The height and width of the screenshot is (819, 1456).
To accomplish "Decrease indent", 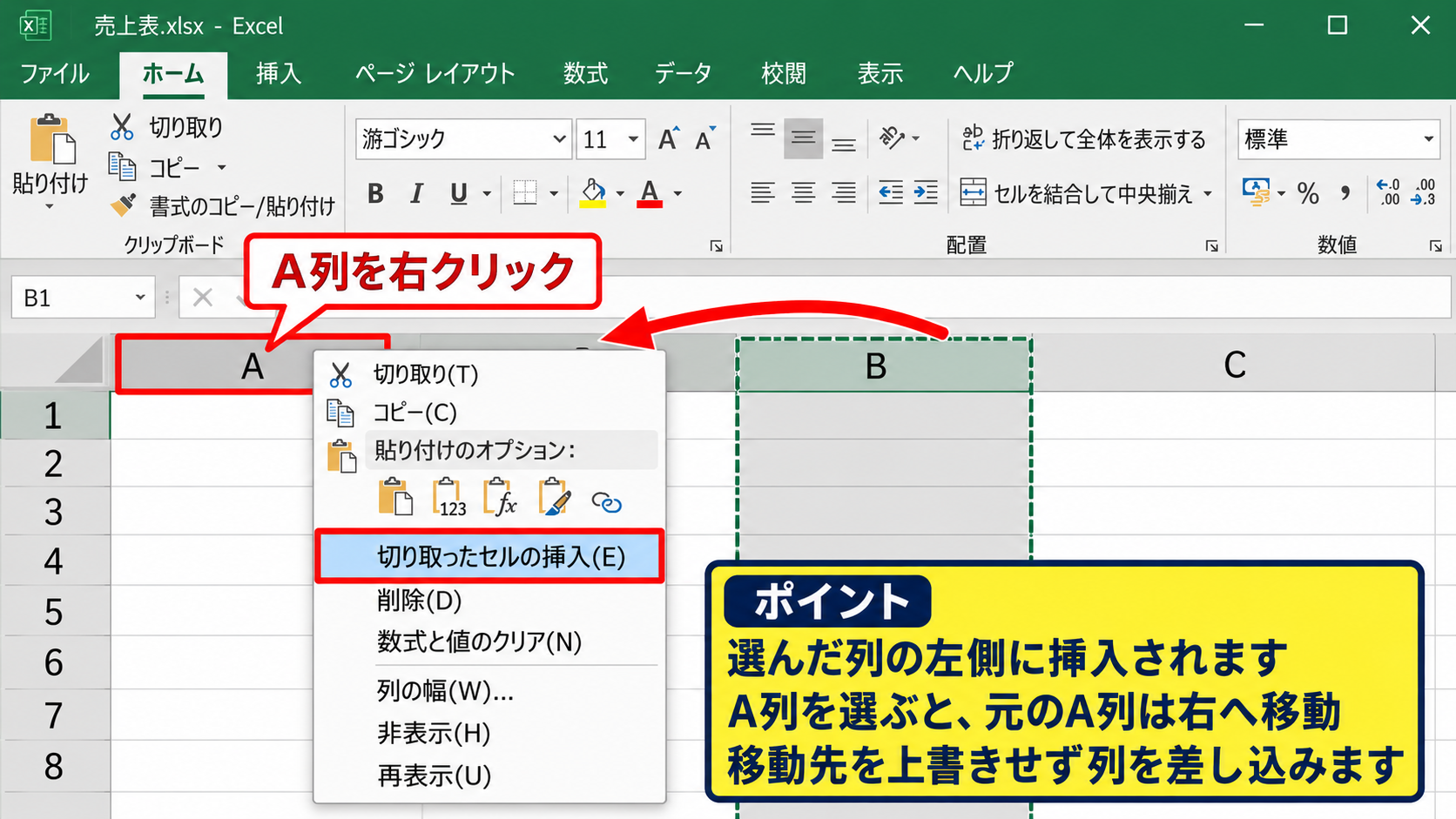I will (890, 192).
